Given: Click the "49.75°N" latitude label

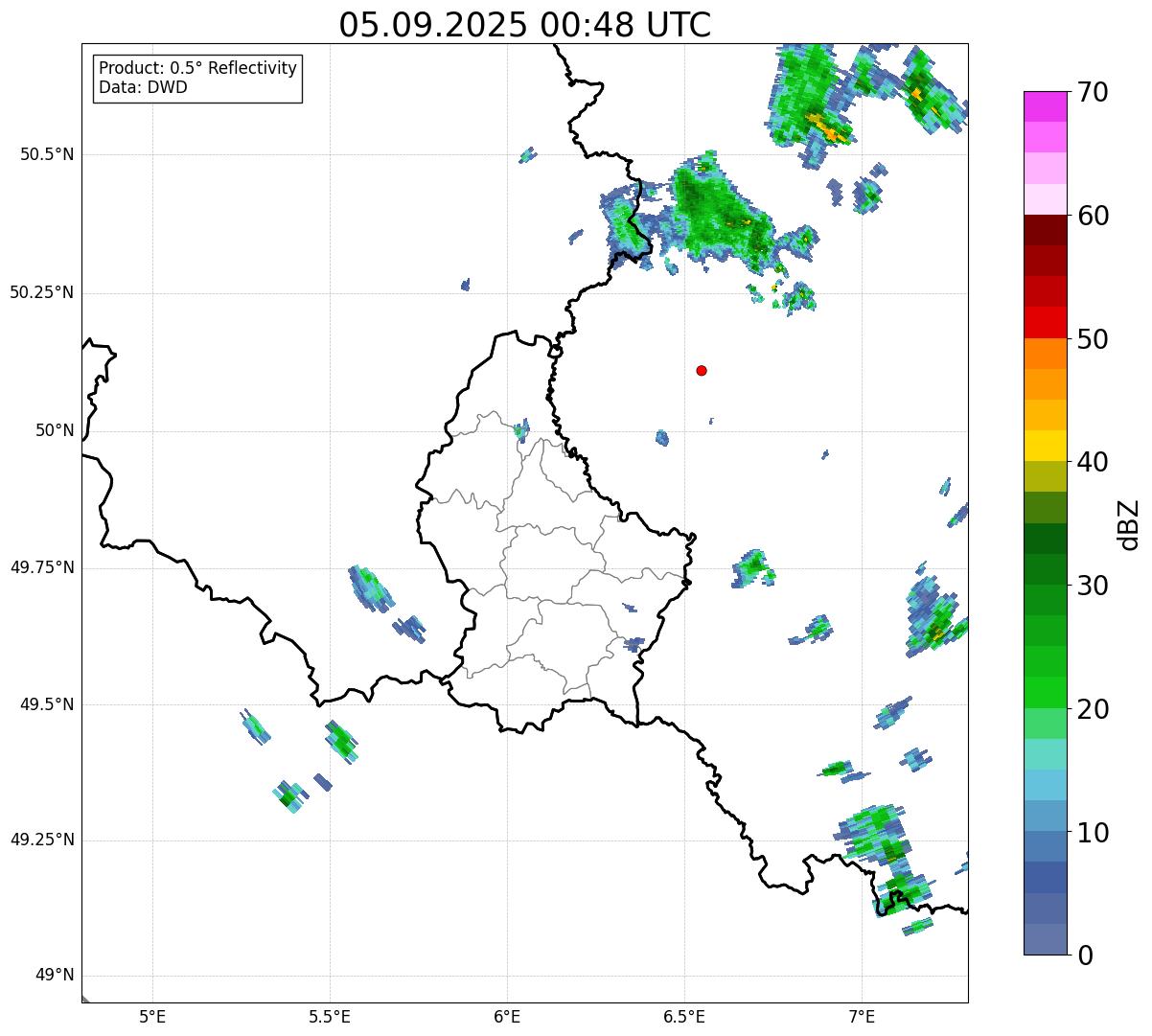Looking at the screenshot, I should coord(41,567).
